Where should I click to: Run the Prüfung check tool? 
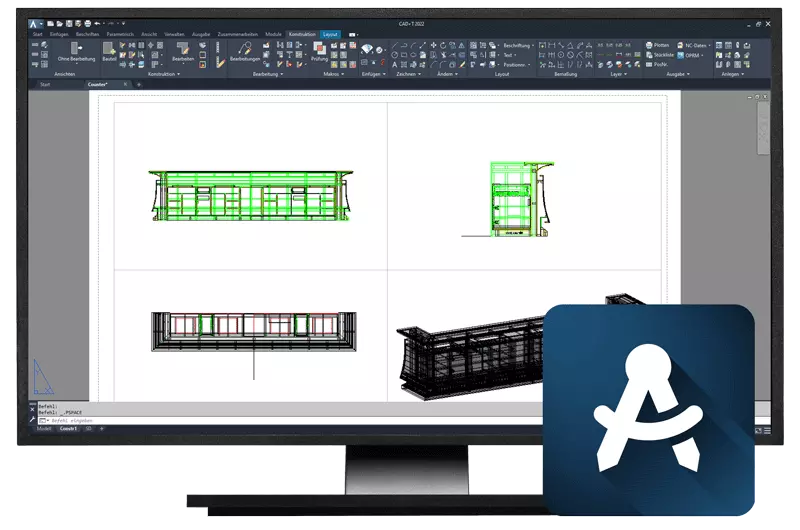[319, 50]
